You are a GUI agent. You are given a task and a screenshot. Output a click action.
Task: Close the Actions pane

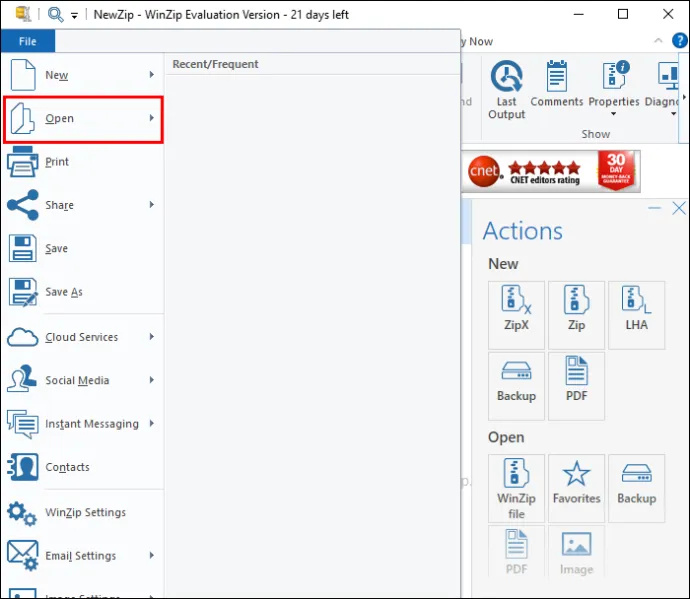point(679,208)
